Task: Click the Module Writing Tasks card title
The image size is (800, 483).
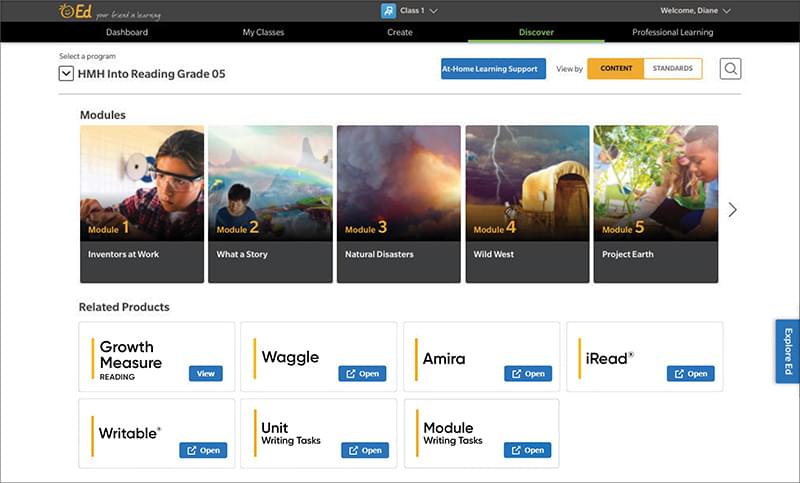Action: [x=453, y=433]
